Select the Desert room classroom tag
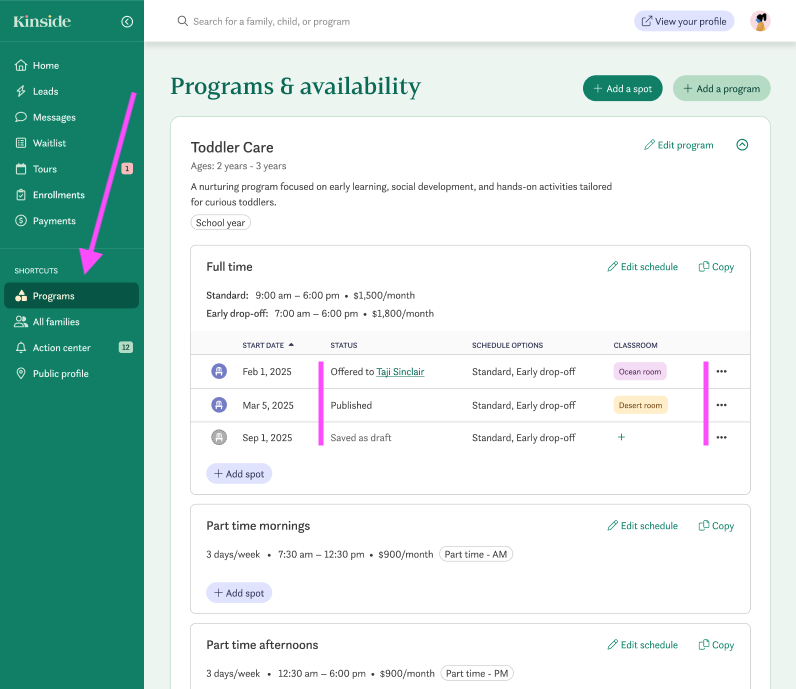The image size is (796, 689). (x=640, y=405)
